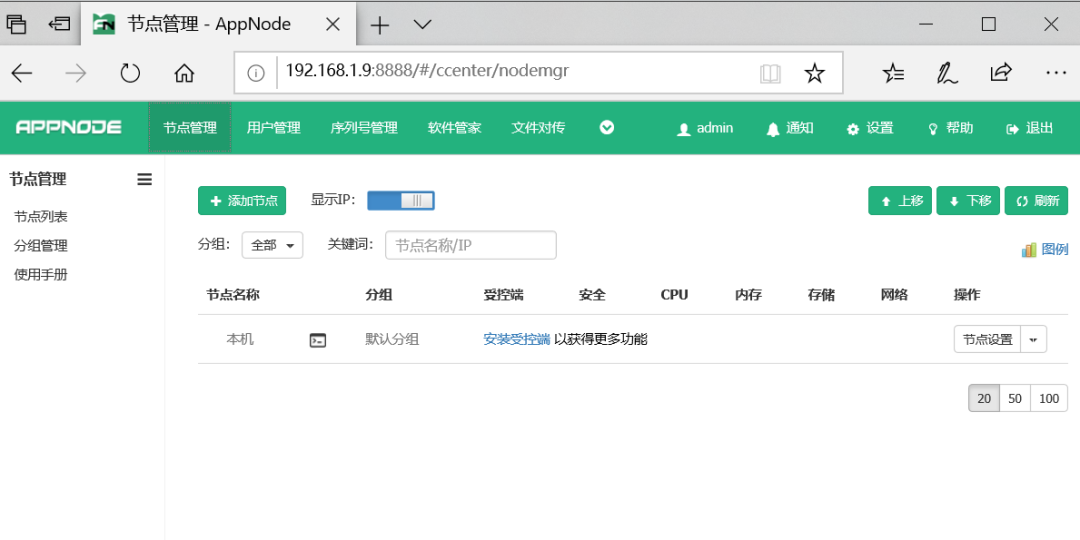This screenshot has height=540, width=1080.
Task: Click the 本机 node name
Action: click(x=240, y=340)
